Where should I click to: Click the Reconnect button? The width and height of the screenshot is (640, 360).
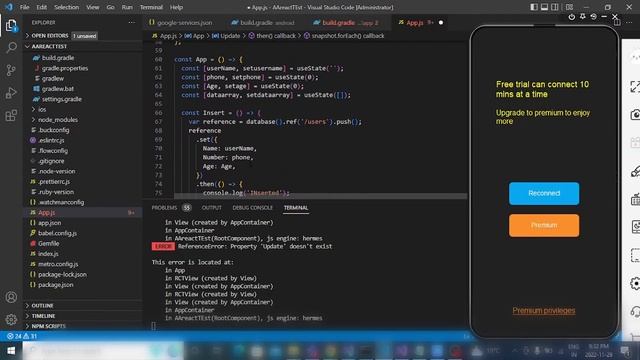(544, 193)
